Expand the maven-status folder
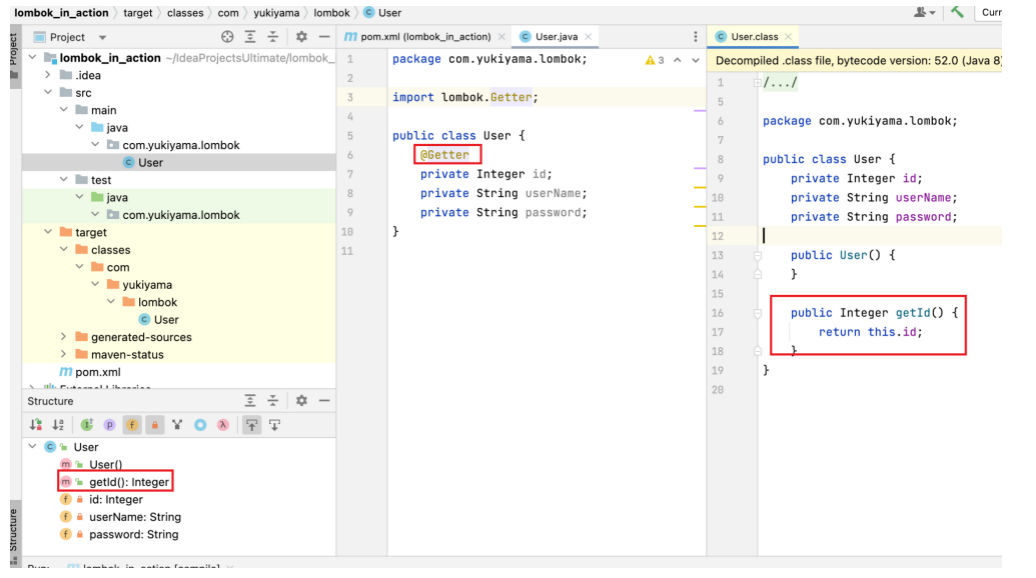 point(63,354)
